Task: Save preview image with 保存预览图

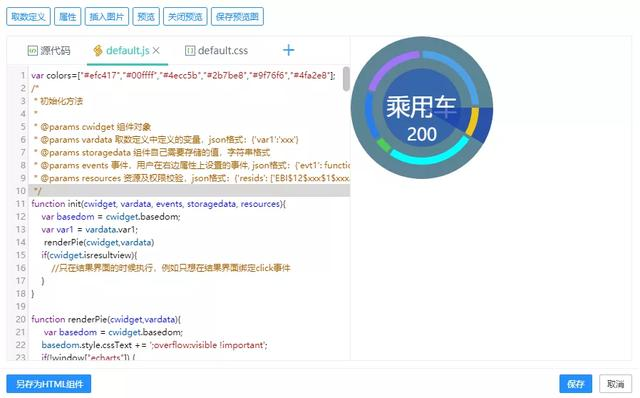Action: 237,17
